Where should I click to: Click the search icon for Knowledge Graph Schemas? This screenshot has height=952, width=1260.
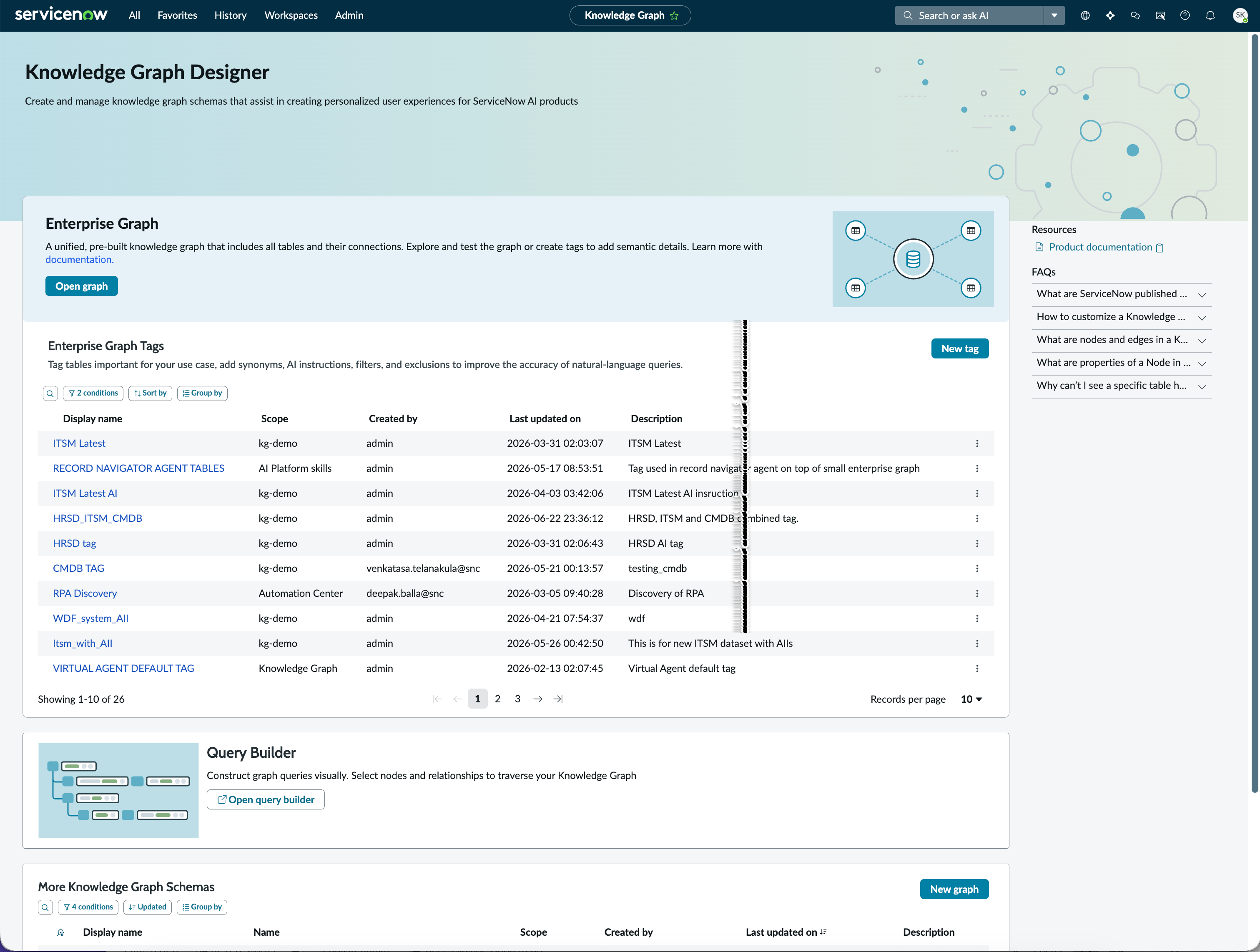click(x=45, y=907)
